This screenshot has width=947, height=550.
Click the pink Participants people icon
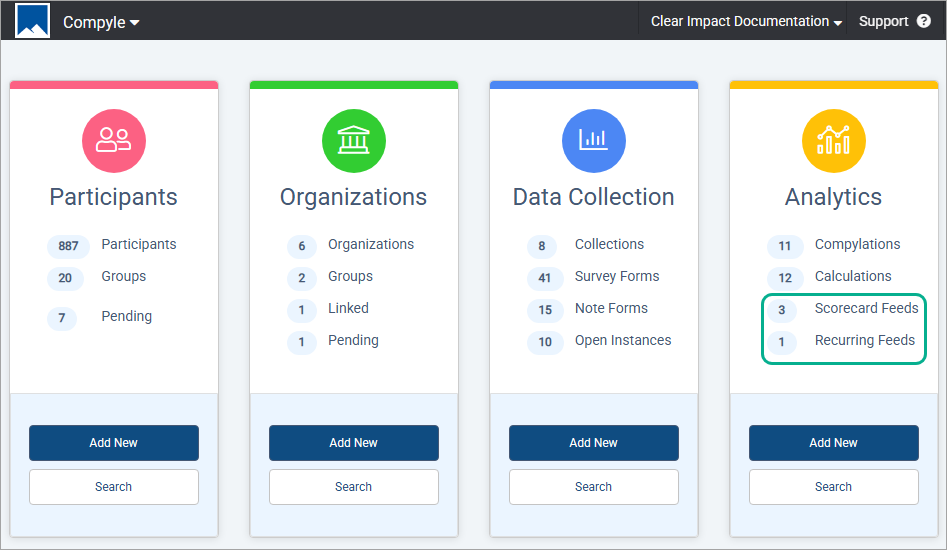(113, 141)
